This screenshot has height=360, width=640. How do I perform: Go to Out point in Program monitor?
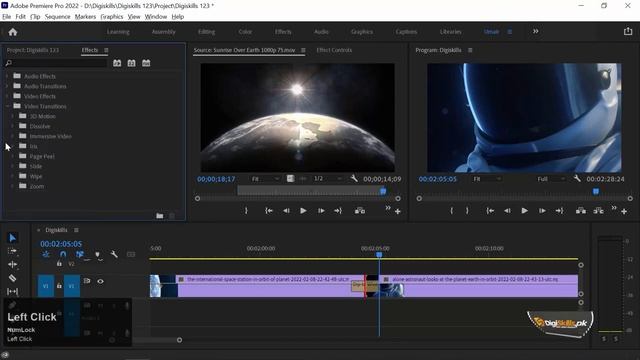click(x=559, y=211)
